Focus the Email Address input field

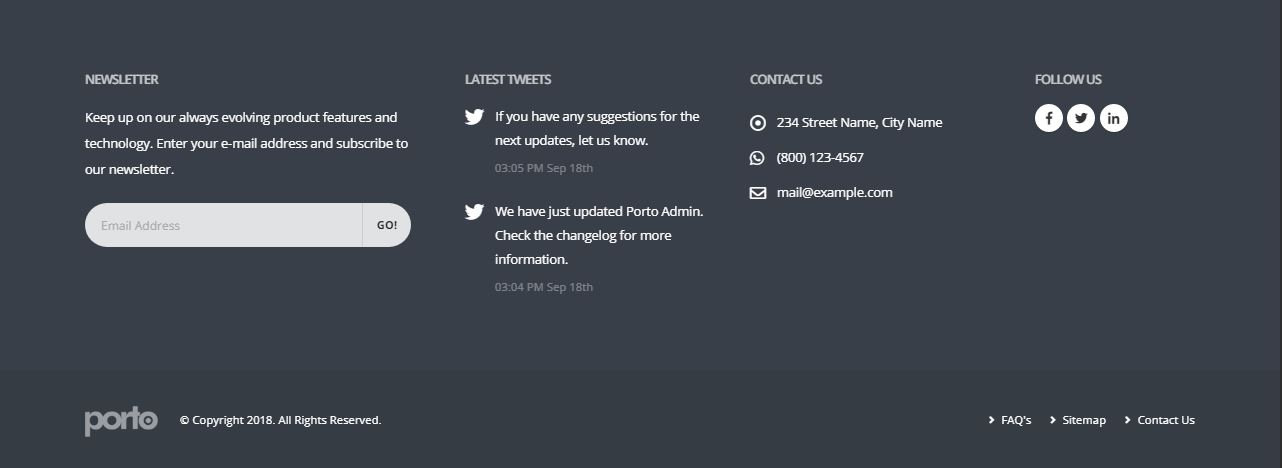pos(223,225)
